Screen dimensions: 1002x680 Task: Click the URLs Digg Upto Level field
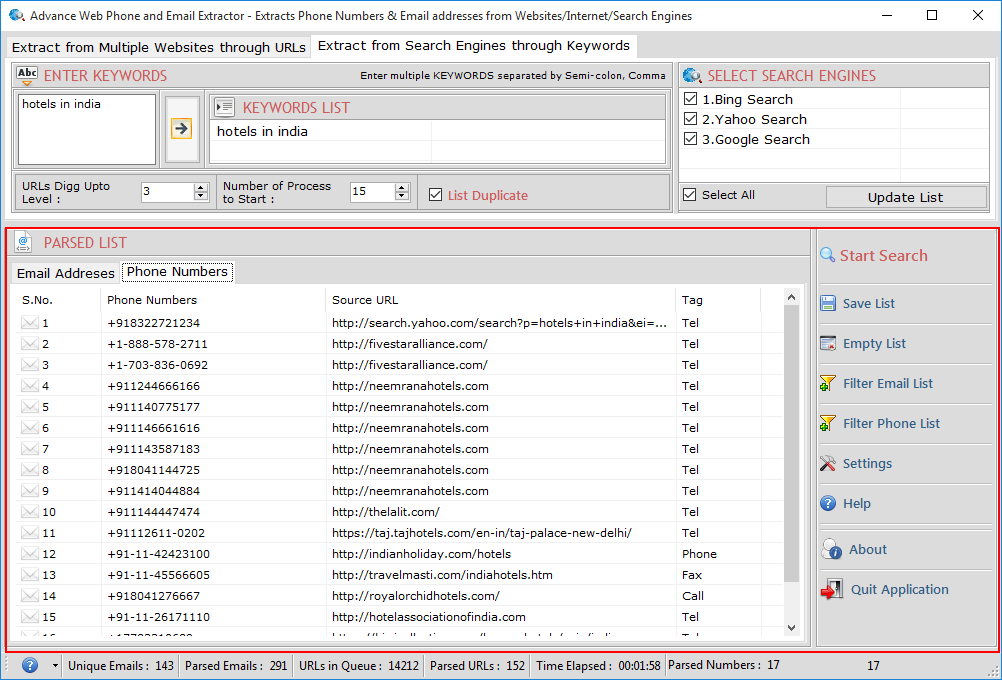[167, 192]
